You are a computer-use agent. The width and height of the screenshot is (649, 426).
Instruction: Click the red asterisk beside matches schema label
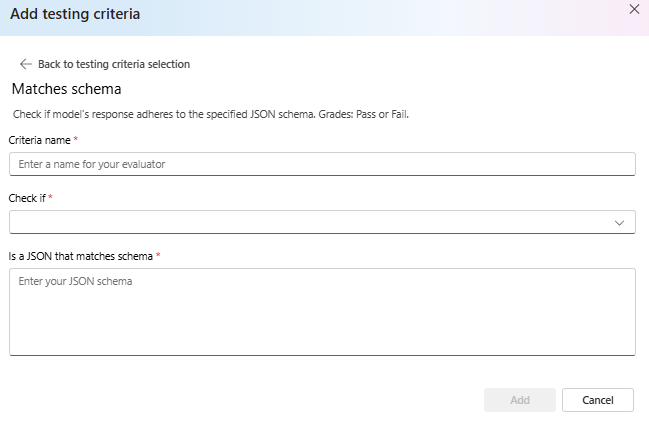(x=158, y=255)
